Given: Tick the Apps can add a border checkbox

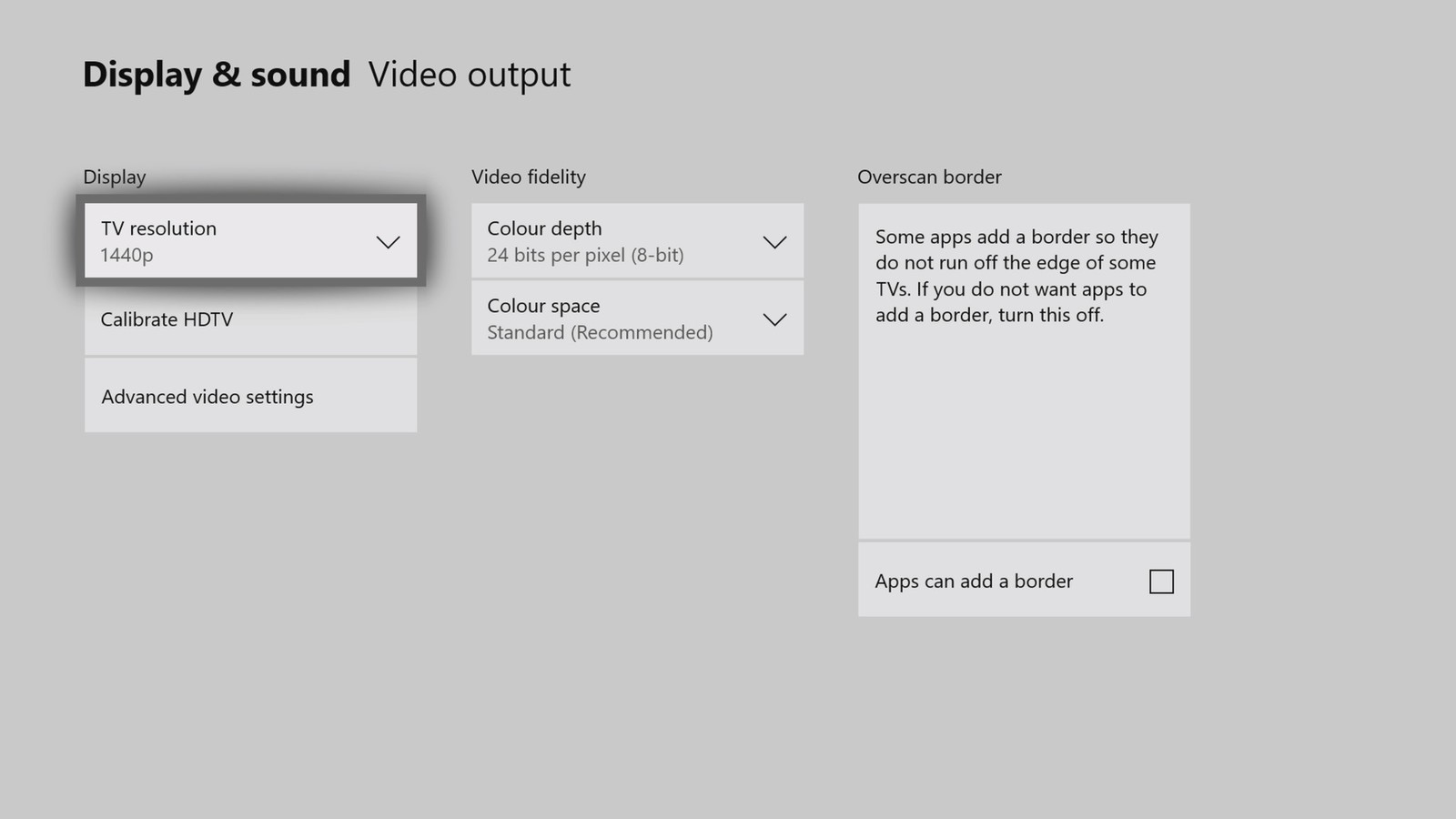Looking at the screenshot, I should point(1161,581).
